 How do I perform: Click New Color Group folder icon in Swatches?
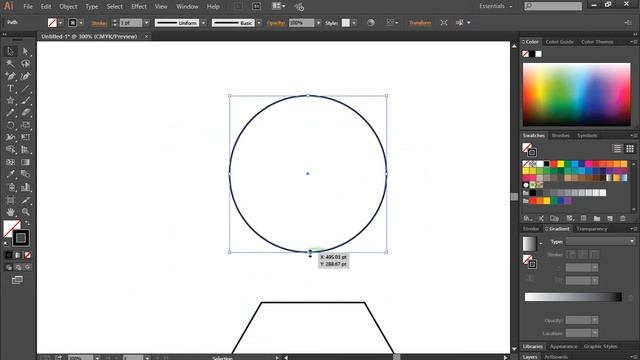pyautogui.click(x=597, y=219)
